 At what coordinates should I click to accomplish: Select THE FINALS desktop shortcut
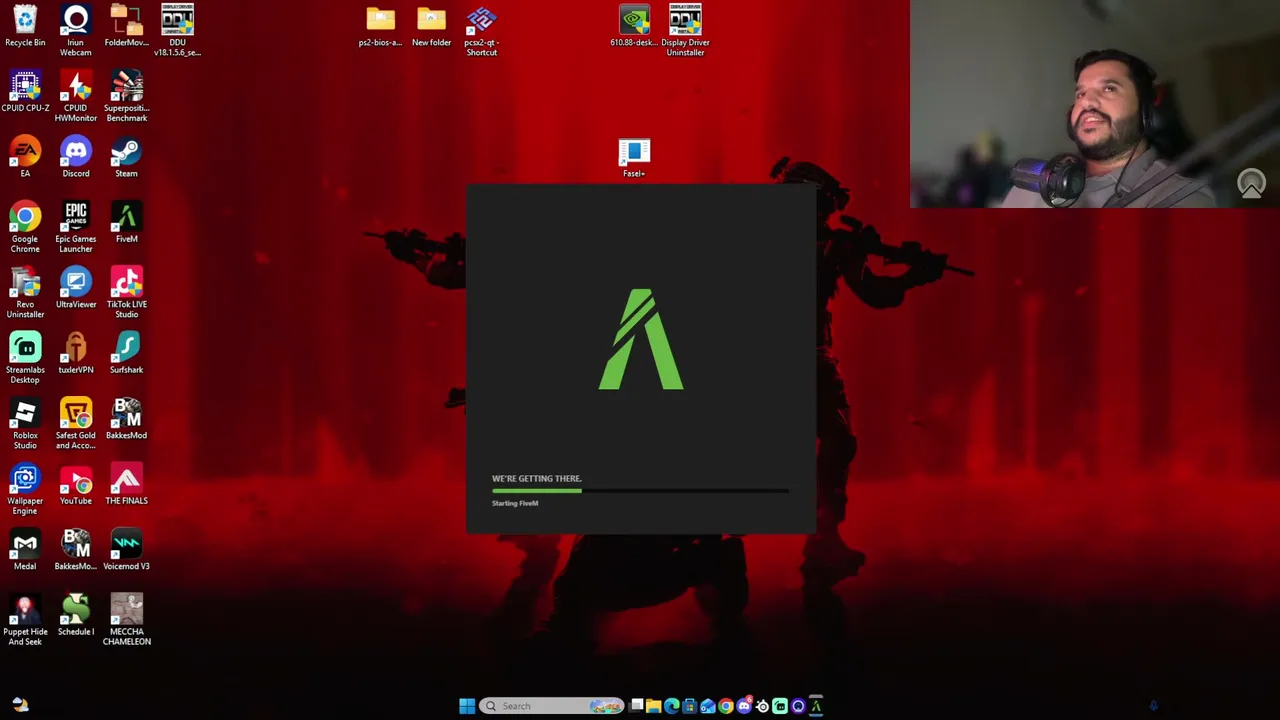[x=126, y=485]
